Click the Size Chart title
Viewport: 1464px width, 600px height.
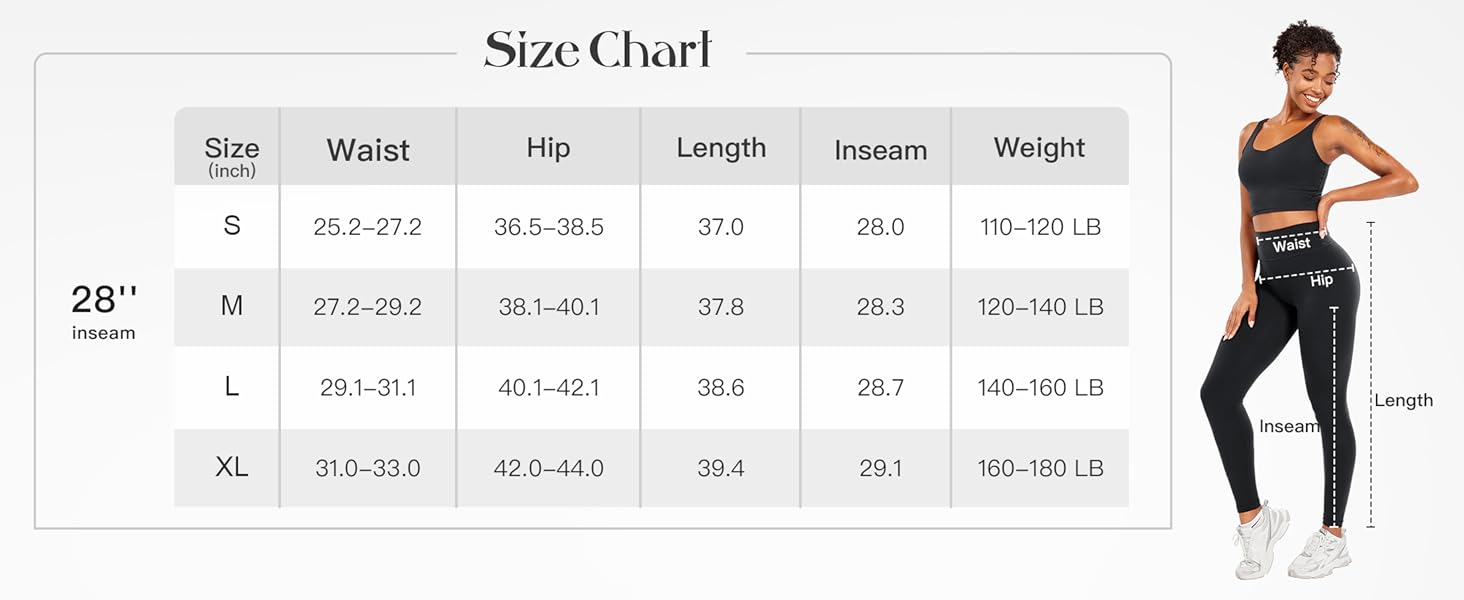598,50
